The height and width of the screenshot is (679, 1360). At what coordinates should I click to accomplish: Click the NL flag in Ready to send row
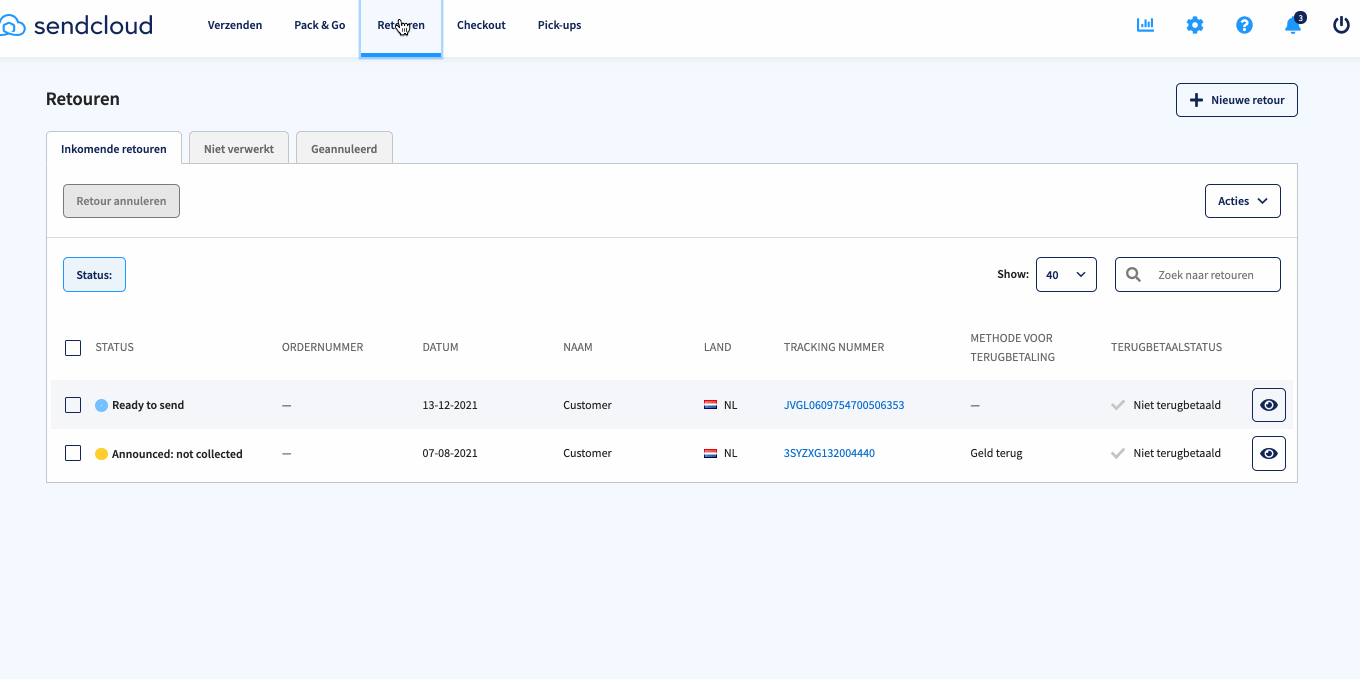(710, 405)
